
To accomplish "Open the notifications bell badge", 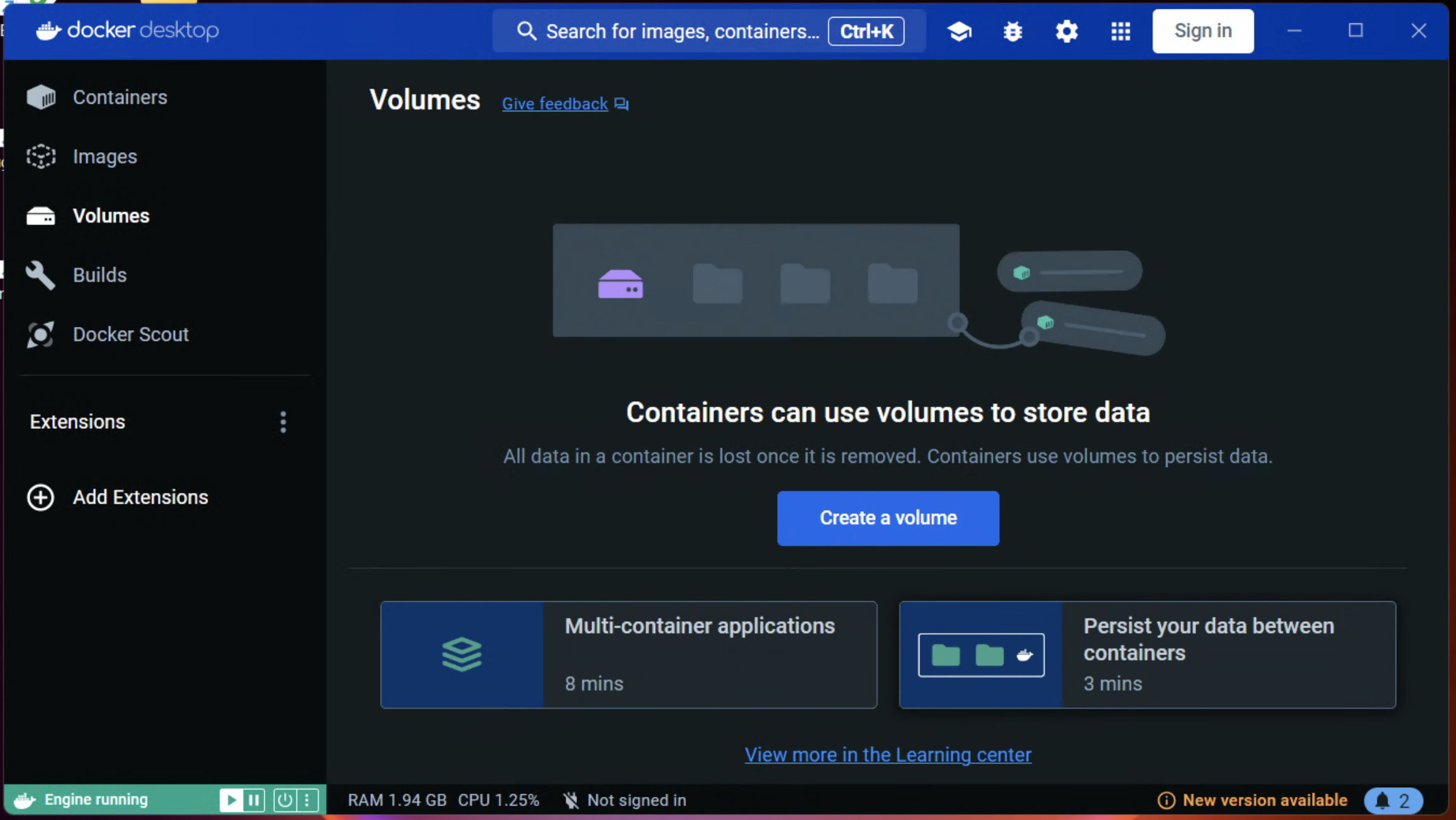I will point(1393,801).
